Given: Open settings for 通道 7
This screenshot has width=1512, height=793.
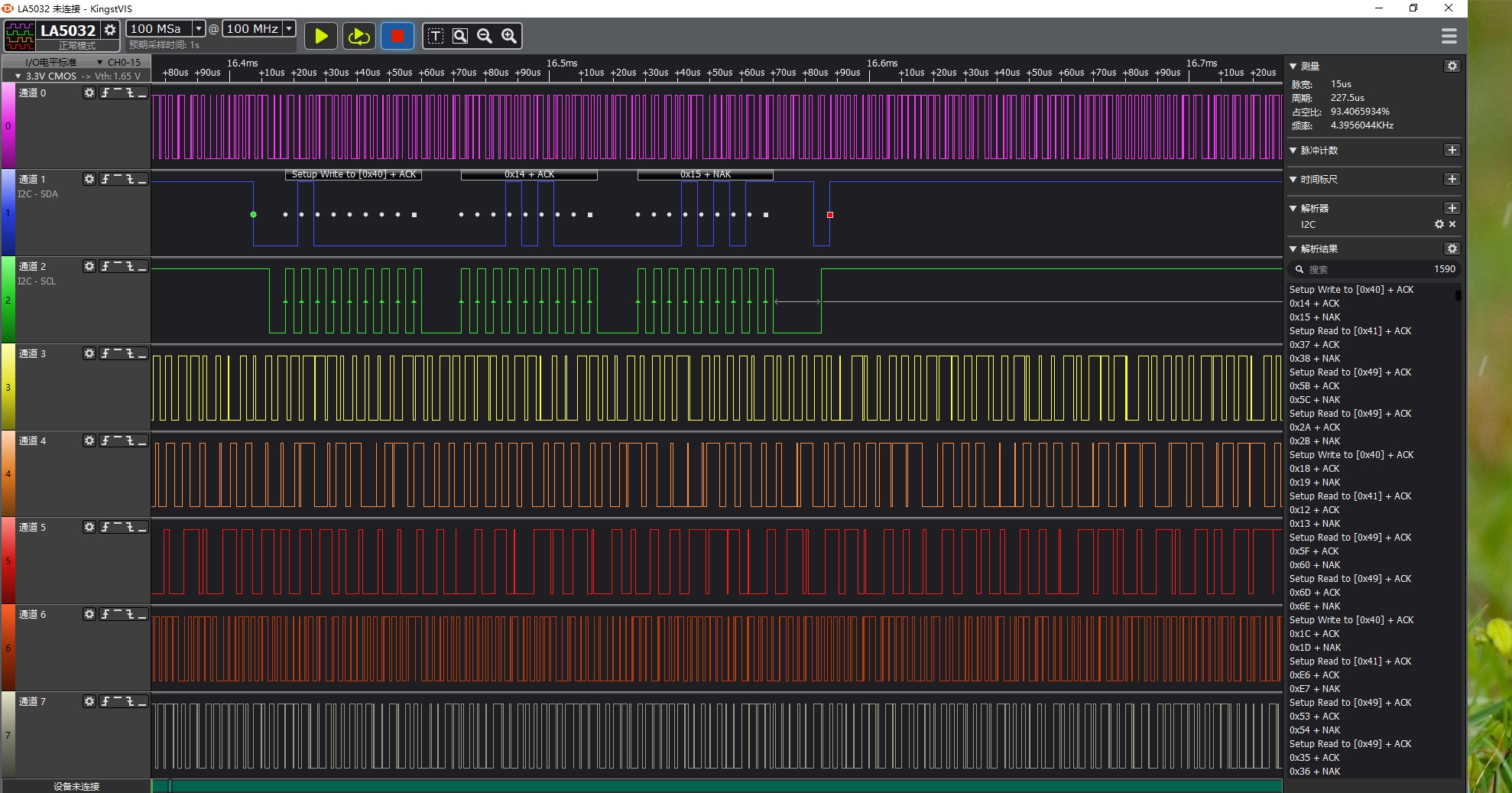Looking at the screenshot, I should click(x=89, y=701).
